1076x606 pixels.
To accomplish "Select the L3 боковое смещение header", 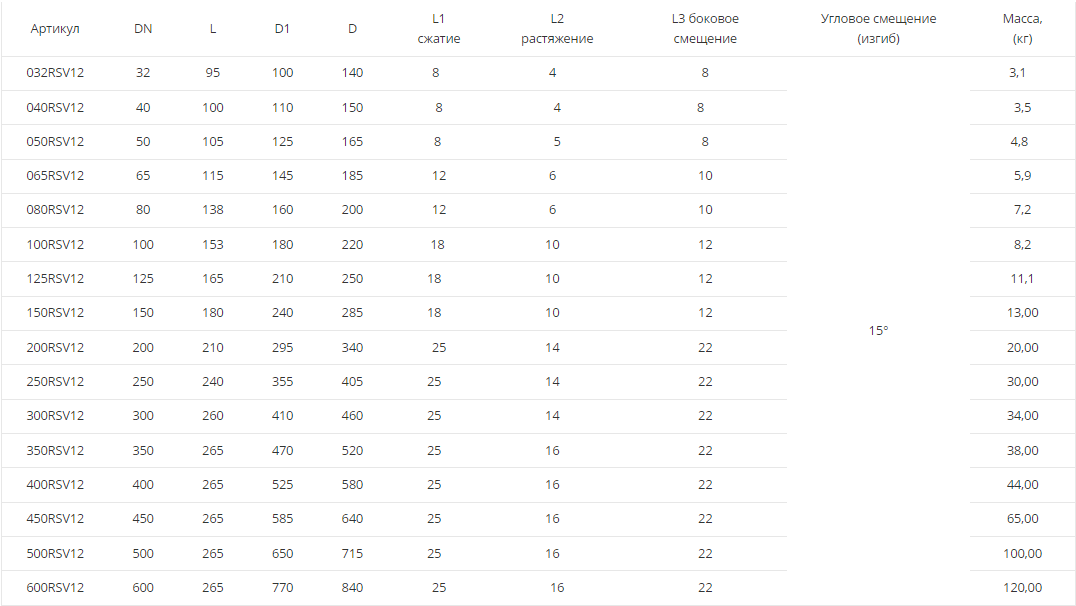I will pyautogui.click(x=705, y=29).
